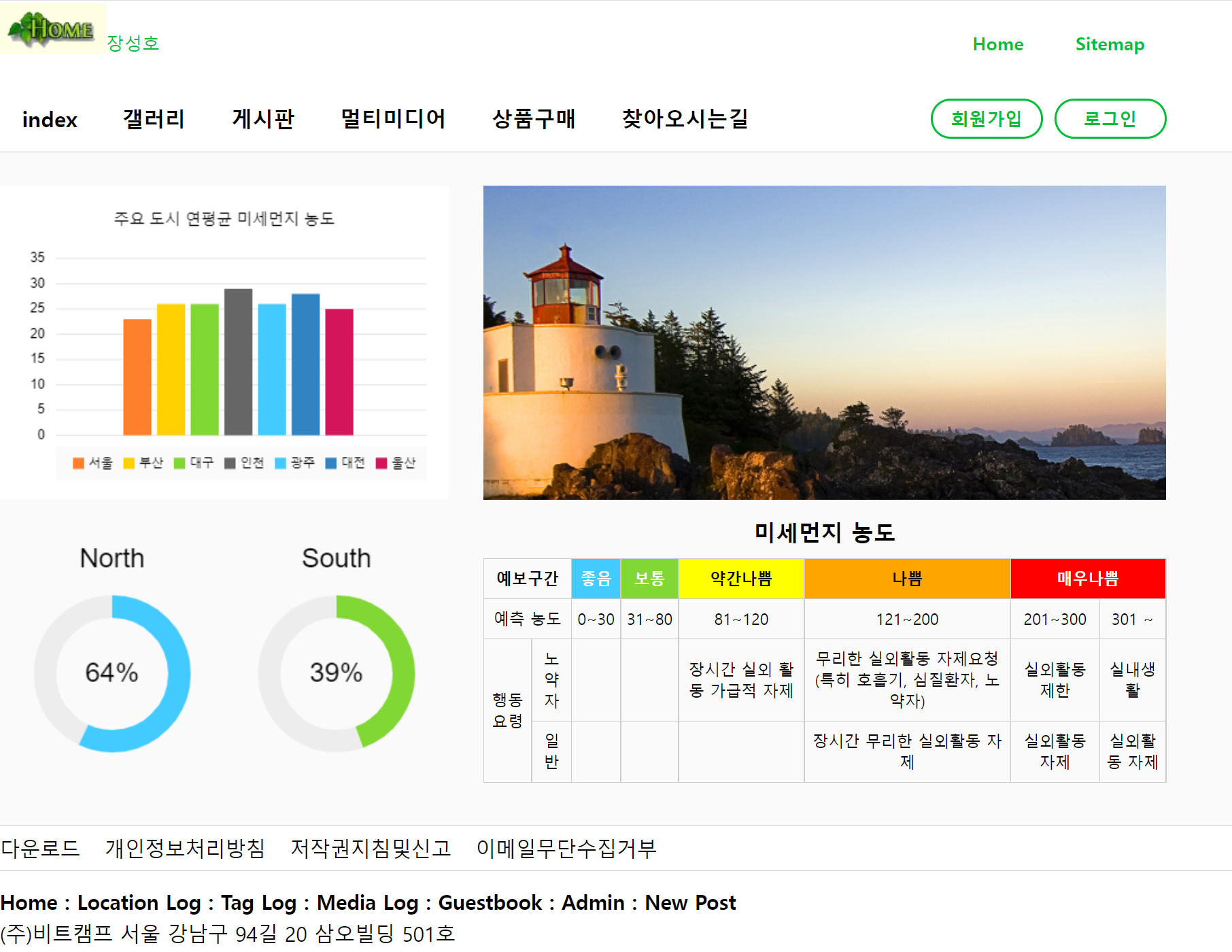The height and width of the screenshot is (952, 1232).
Task: Open the Guestbook footer link
Action: tap(489, 902)
